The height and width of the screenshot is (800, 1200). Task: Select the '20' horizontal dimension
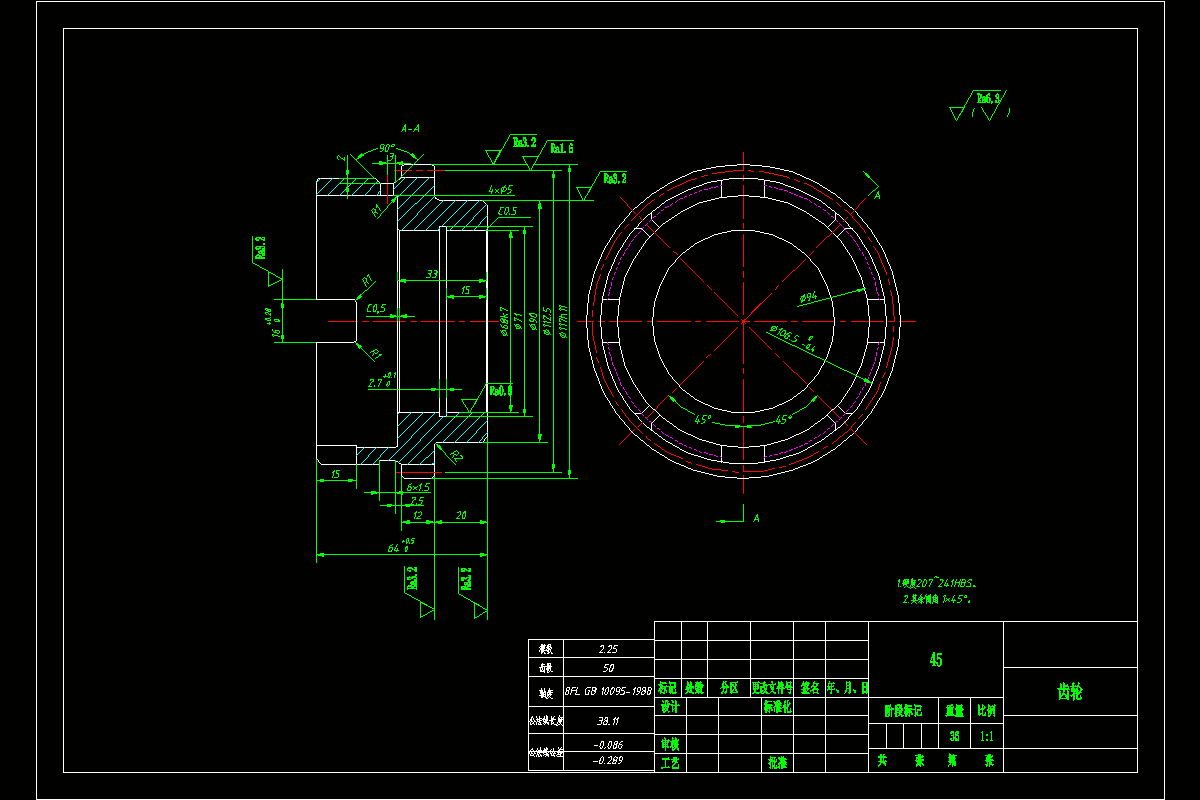coord(461,515)
